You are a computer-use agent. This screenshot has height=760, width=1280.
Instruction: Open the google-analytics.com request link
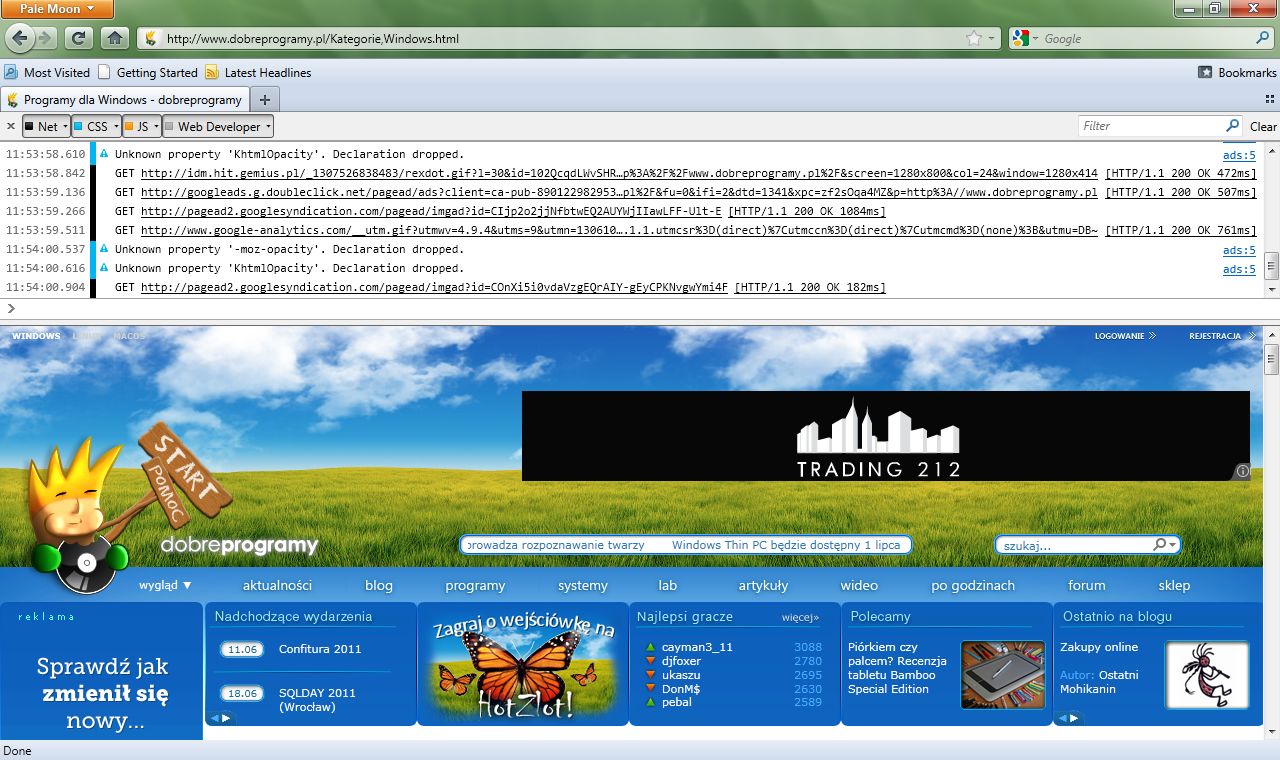tap(619, 230)
